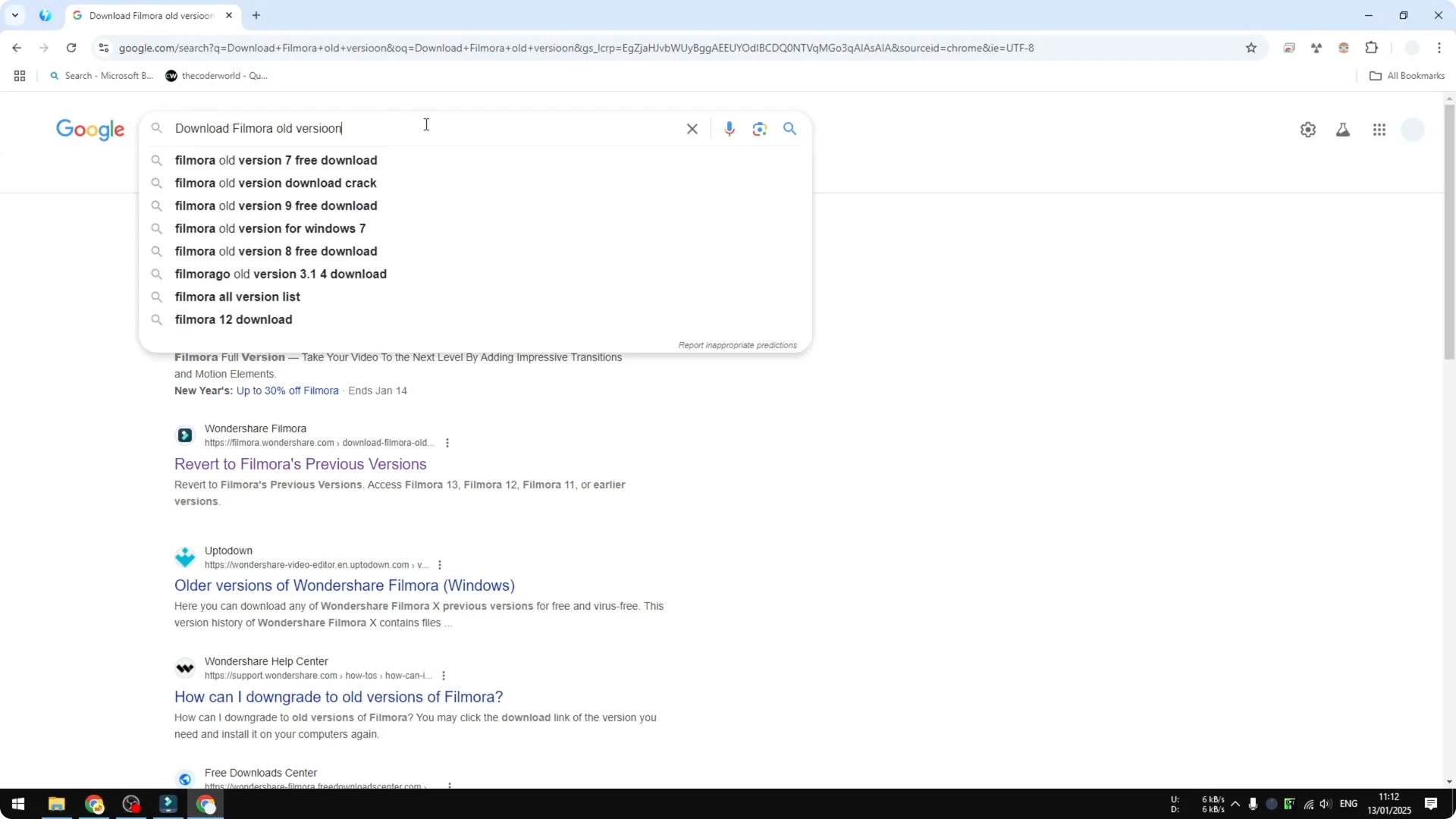Image resolution: width=1456 pixels, height=819 pixels.
Task: Reload the current page
Action: pyautogui.click(x=71, y=48)
